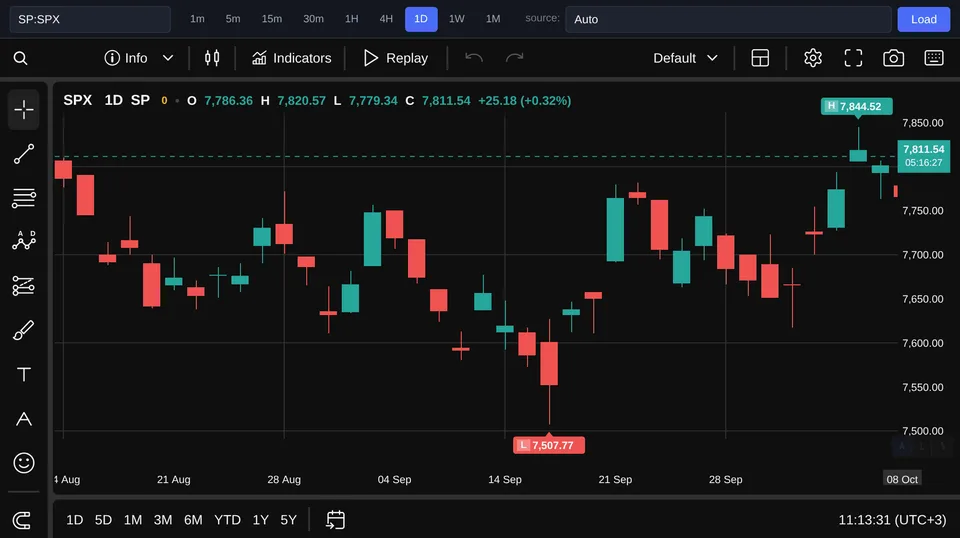This screenshot has height=538, width=960.
Task: Set bottom range to 3M
Action: click(x=163, y=520)
